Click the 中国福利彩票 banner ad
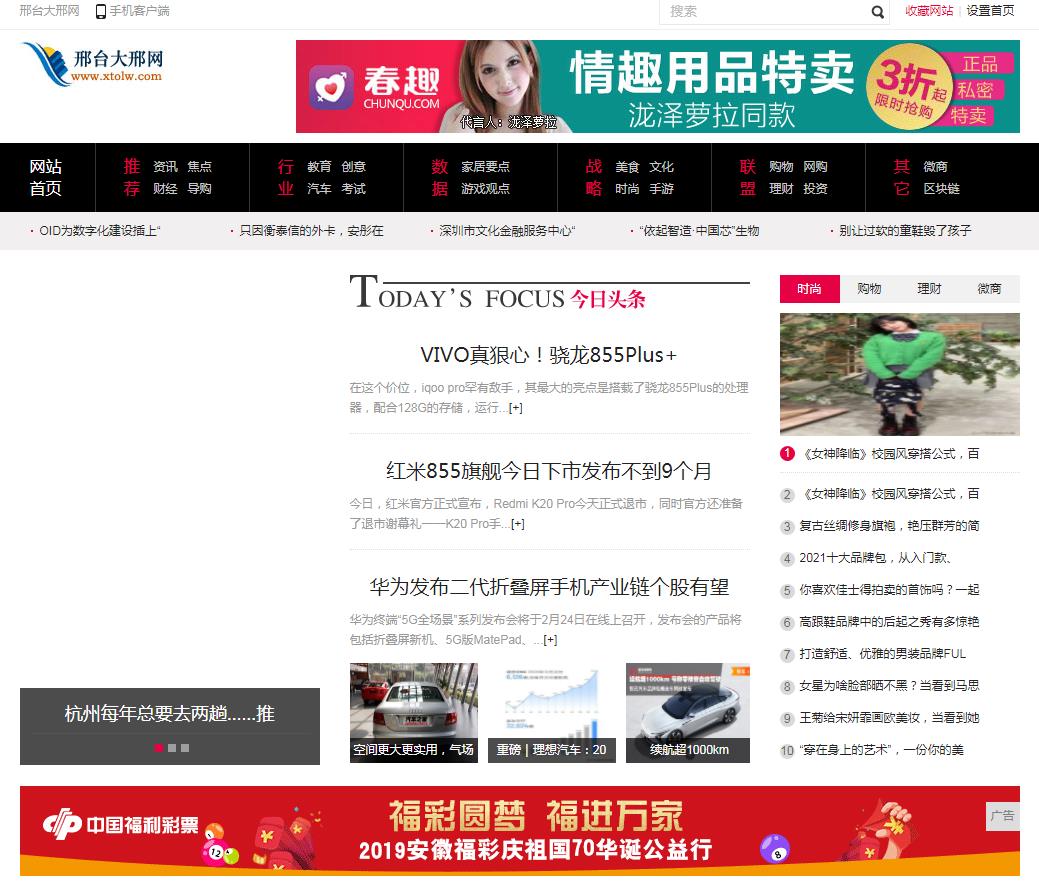1039x893 pixels. tap(520, 831)
